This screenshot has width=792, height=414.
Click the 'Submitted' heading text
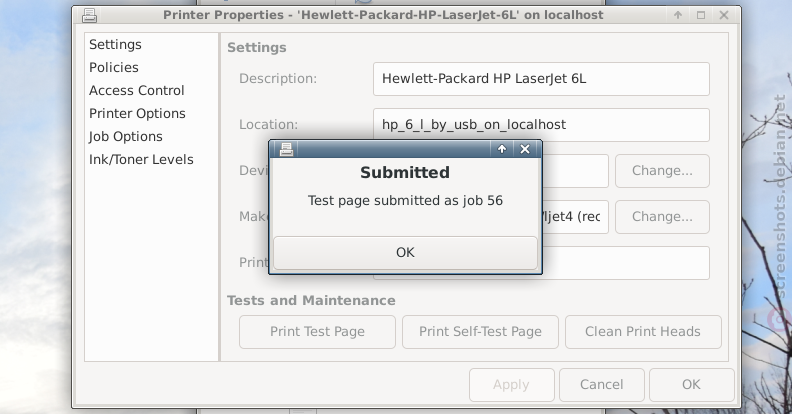[x=405, y=173]
